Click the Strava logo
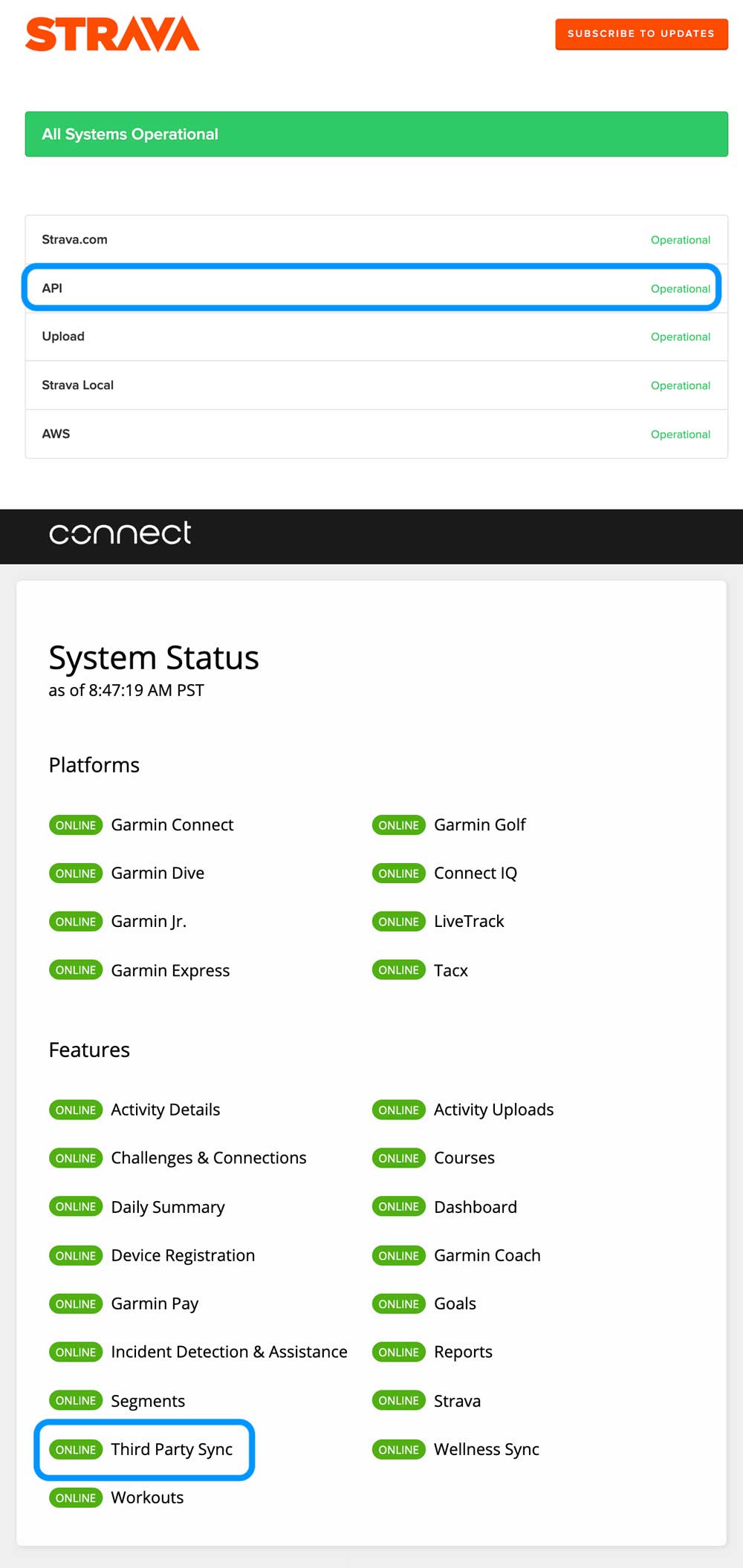Screen dimensions: 743x1568 (112, 34)
